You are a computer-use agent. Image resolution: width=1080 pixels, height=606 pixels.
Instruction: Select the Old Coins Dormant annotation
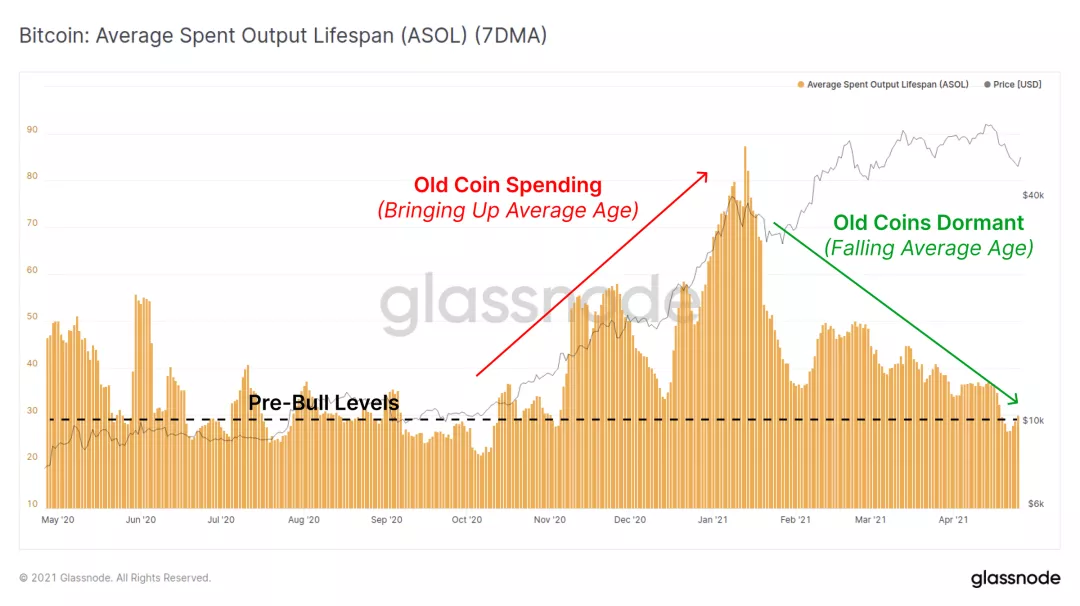tap(928, 235)
